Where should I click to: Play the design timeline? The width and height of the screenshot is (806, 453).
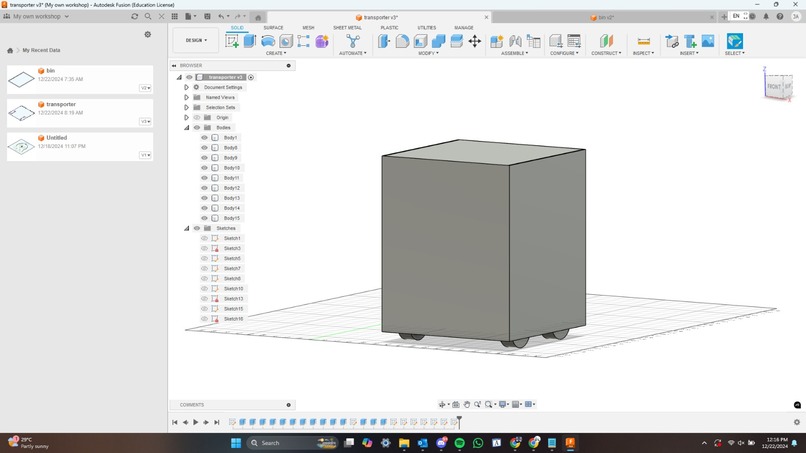point(195,422)
